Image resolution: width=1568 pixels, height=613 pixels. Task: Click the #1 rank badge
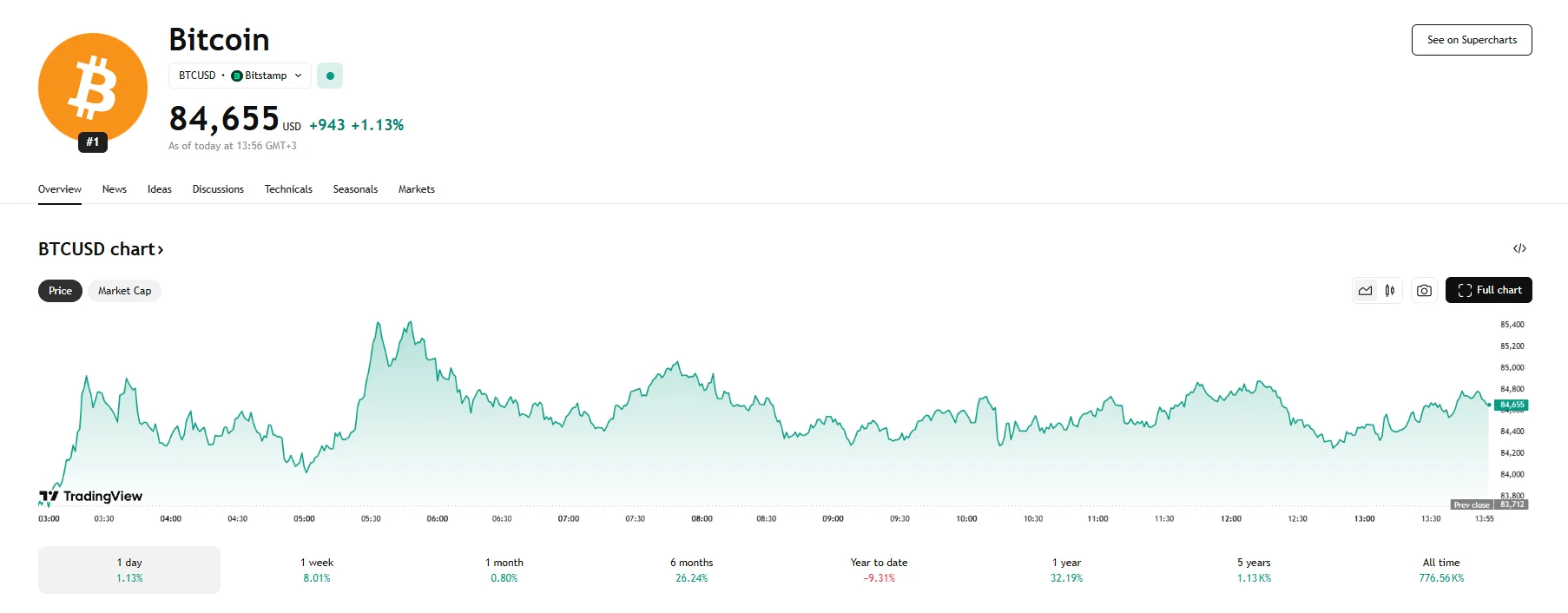(93, 142)
